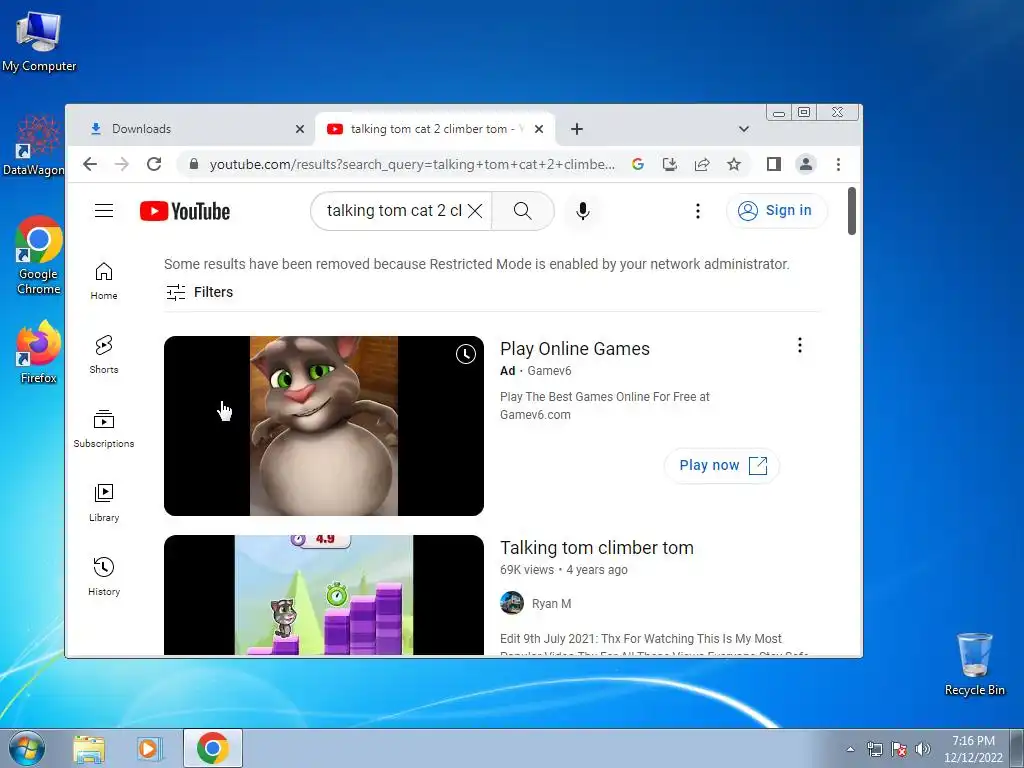Go to Home in YouTube sidebar

point(104,281)
